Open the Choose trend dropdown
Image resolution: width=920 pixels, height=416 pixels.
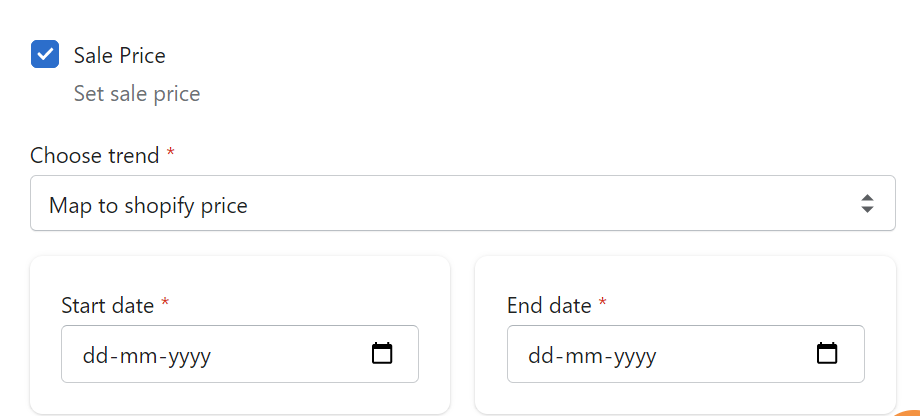(x=463, y=203)
